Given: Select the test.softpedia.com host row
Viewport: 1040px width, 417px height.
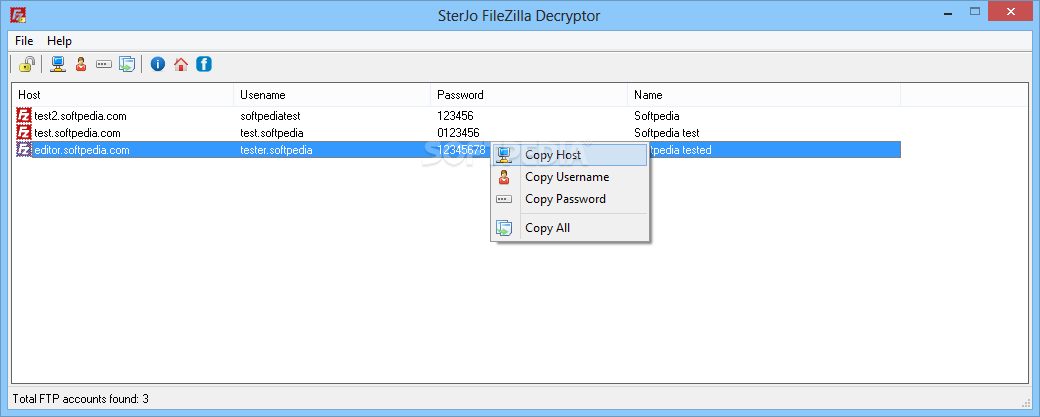Looking at the screenshot, I should click(x=78, y=133).
